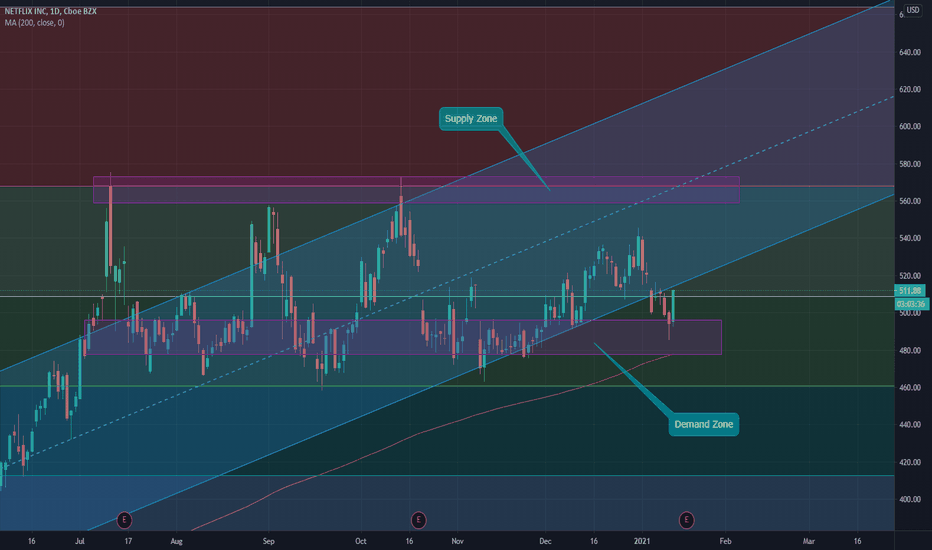
Task: Click the 580.00 price axis label
Action: 910,164
